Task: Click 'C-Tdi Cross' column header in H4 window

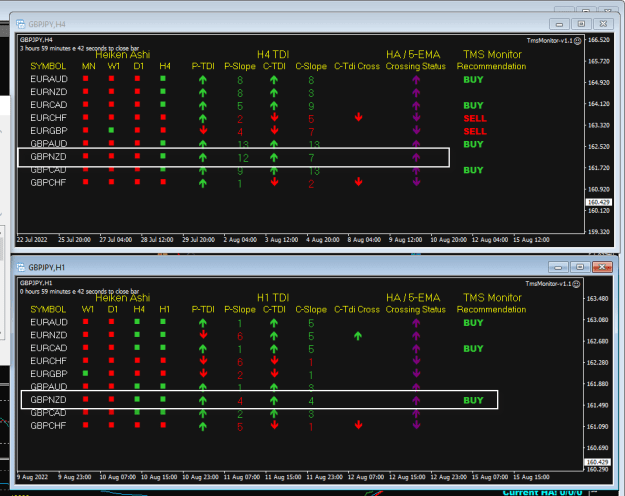Action: click(x=357, y=66)
